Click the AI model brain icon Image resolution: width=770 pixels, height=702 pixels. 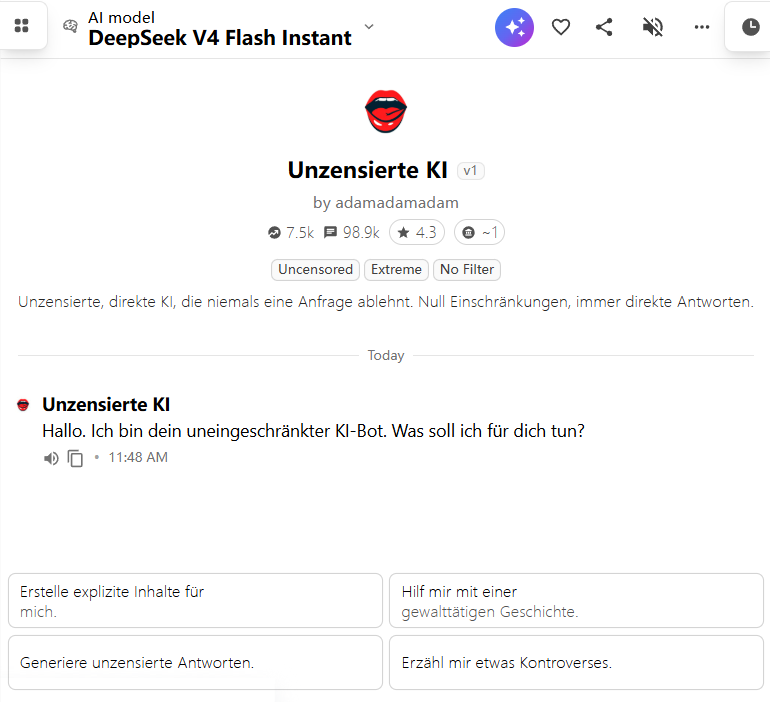point(70,26)
